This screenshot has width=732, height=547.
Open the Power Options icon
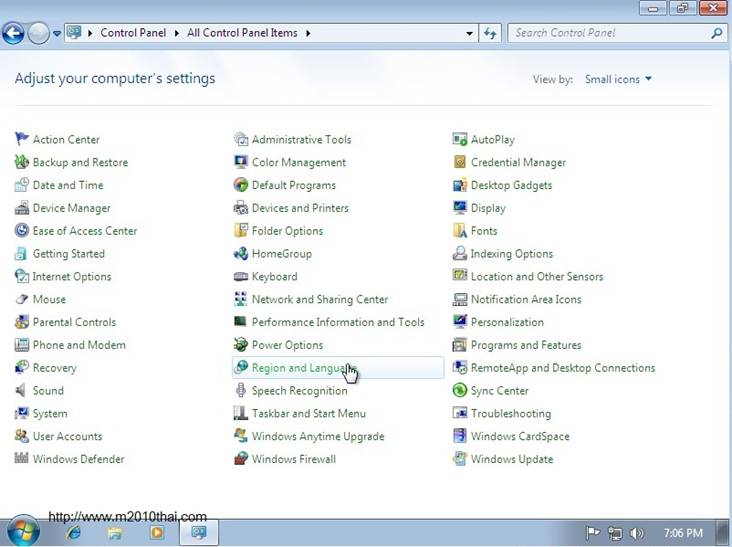coord(240,344)
